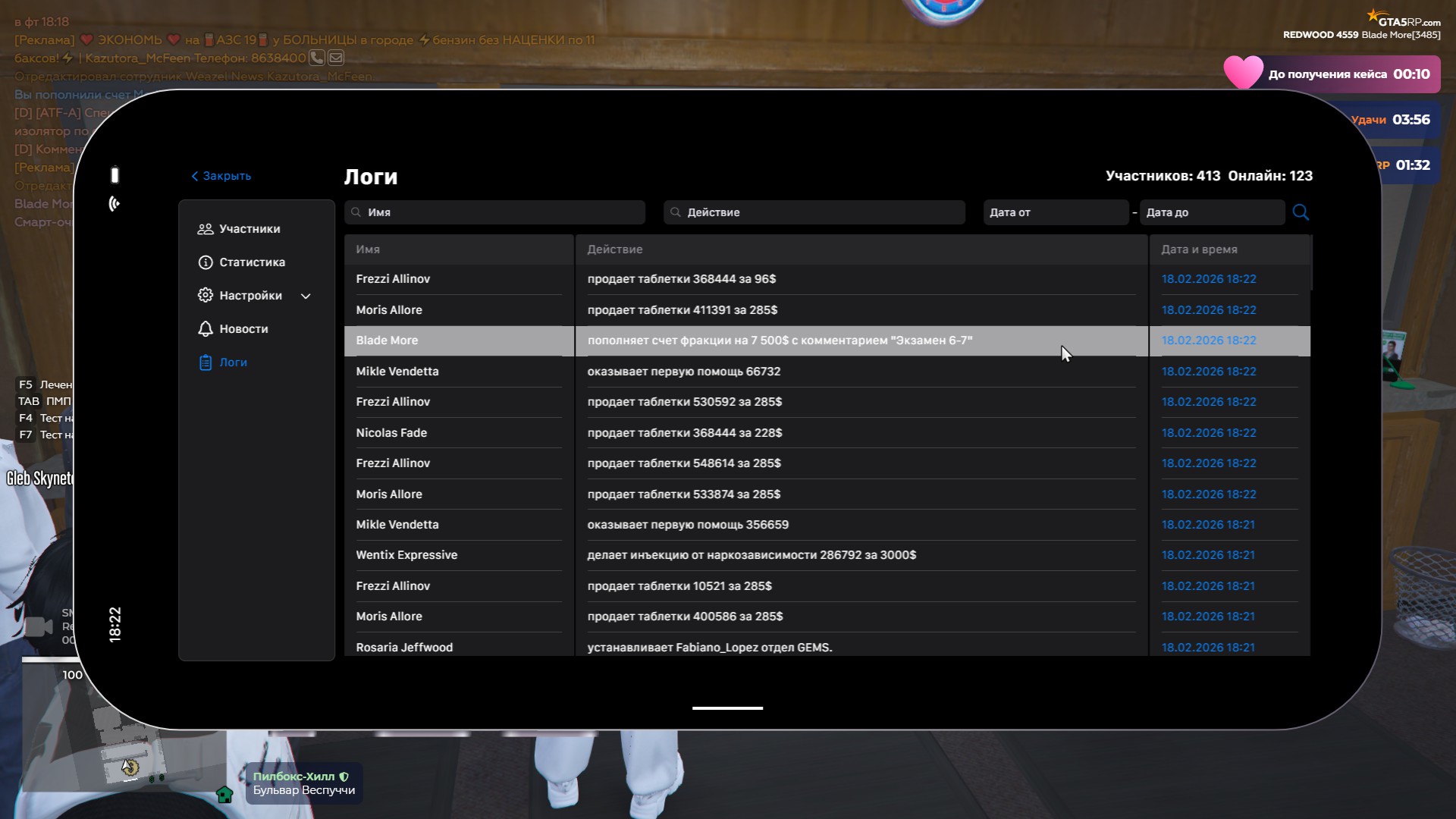
Task: Click the 18.02.2026 18:22 date for Blade More
Action: pos(1208,340)
